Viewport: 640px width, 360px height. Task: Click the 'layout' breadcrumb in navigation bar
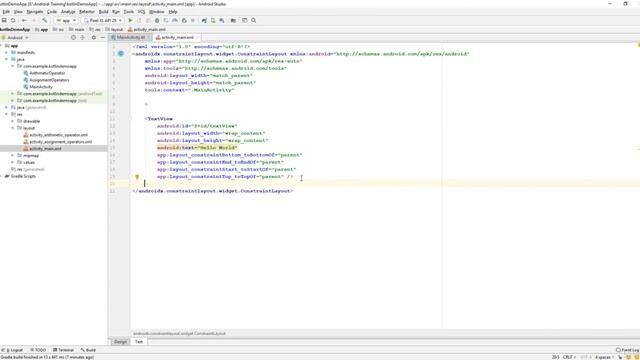coord(117,29)
